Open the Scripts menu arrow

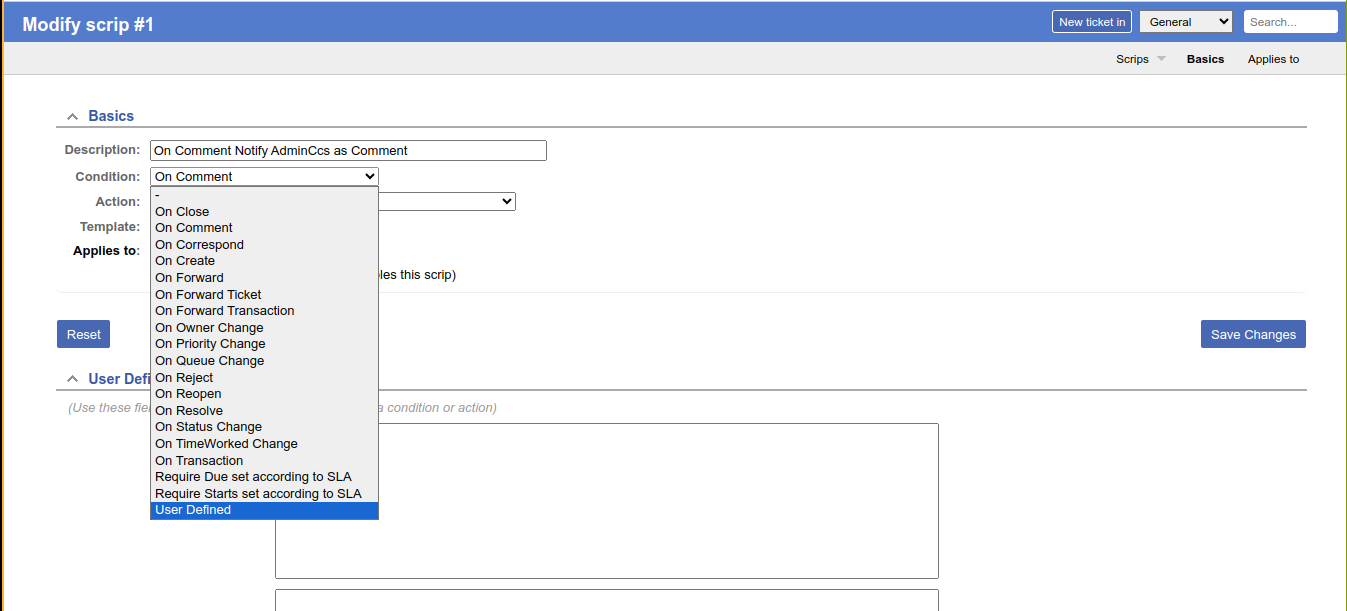[x=1161, y=59]
